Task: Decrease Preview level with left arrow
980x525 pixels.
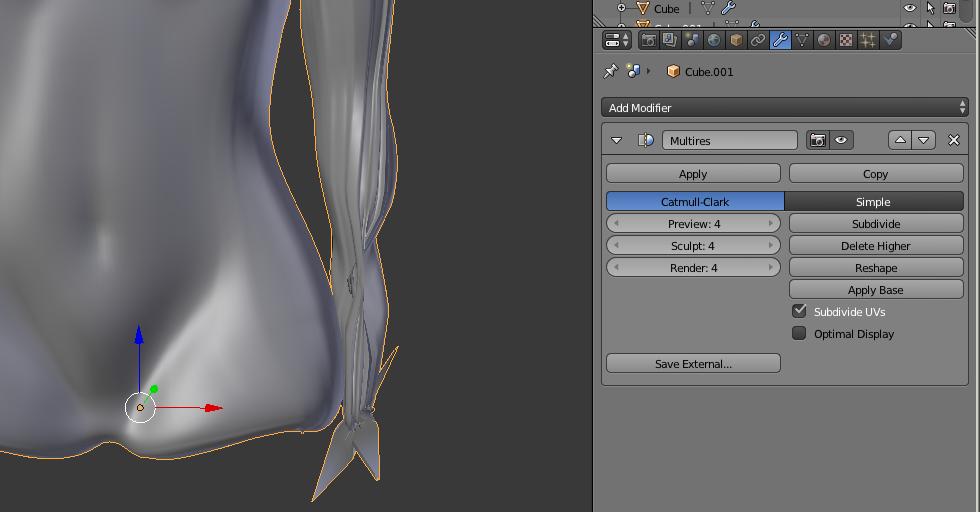Action: coord(616,224)
